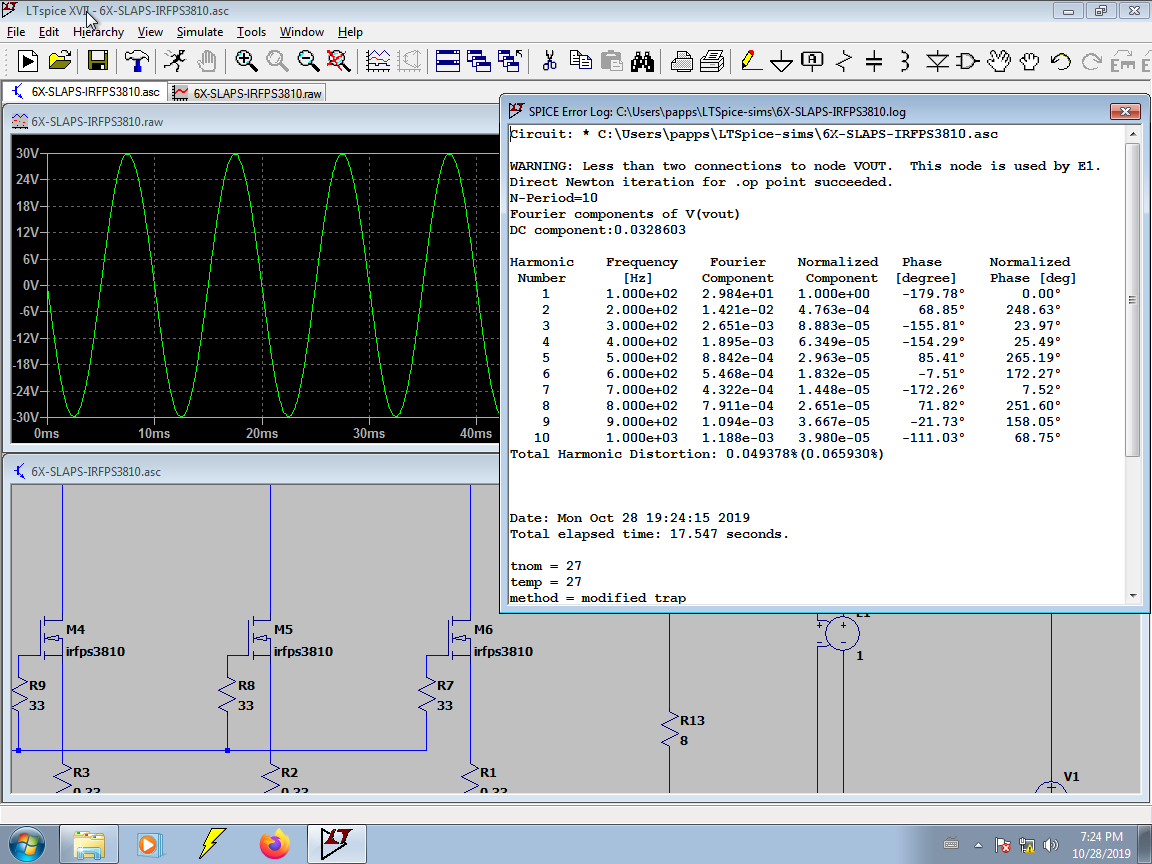Place a Ground symbol
This screenshot has width=1152, height=864.
point(781,61)
